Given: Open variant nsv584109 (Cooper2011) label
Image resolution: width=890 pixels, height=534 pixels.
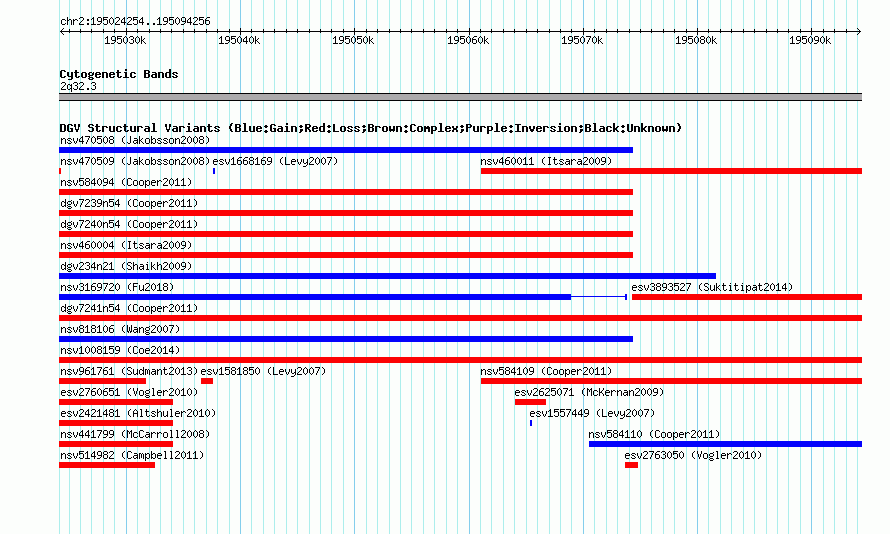Looking at the screenshot, I should 546,371.
